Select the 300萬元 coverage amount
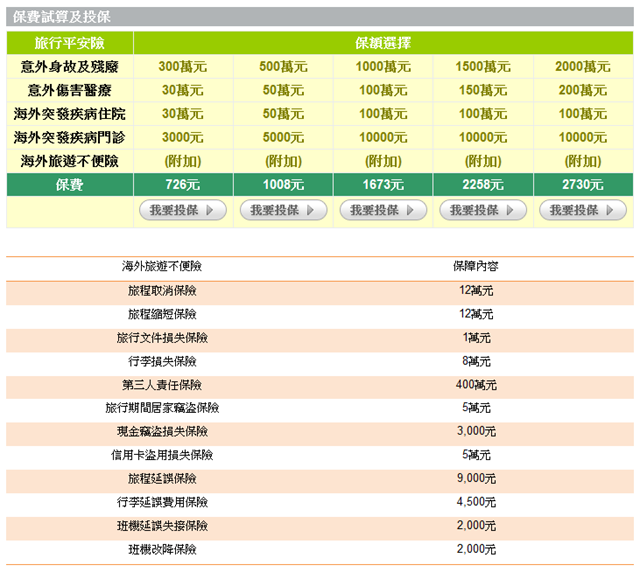Screen dimensions: 640x572 point(183,67)
